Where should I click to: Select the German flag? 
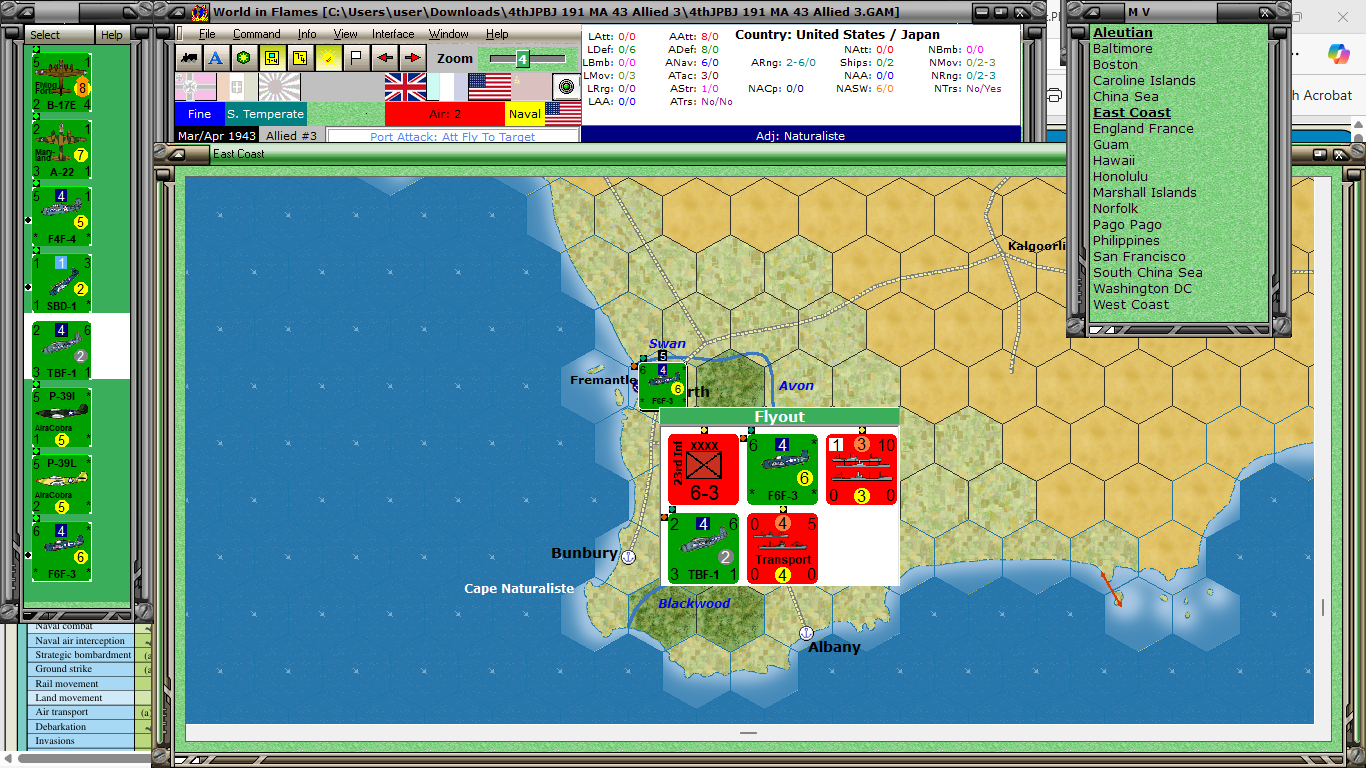tap(195, 87)
